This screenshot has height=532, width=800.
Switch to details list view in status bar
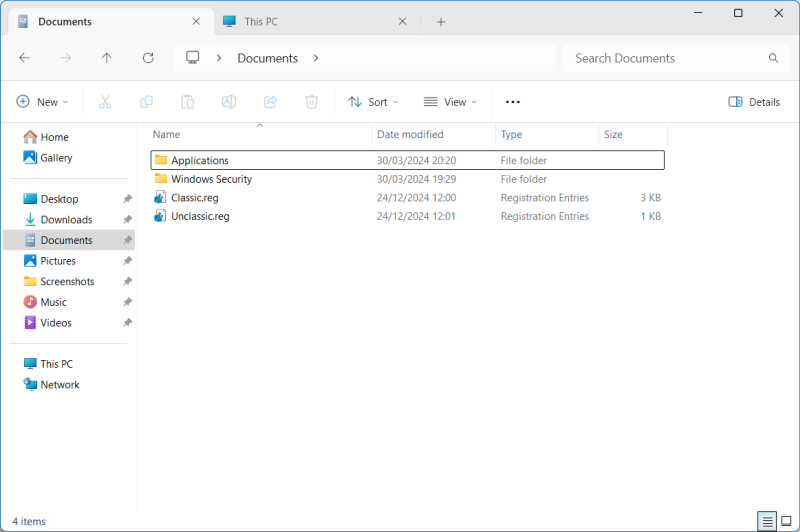pyautogui.click(x=767, y=521)
